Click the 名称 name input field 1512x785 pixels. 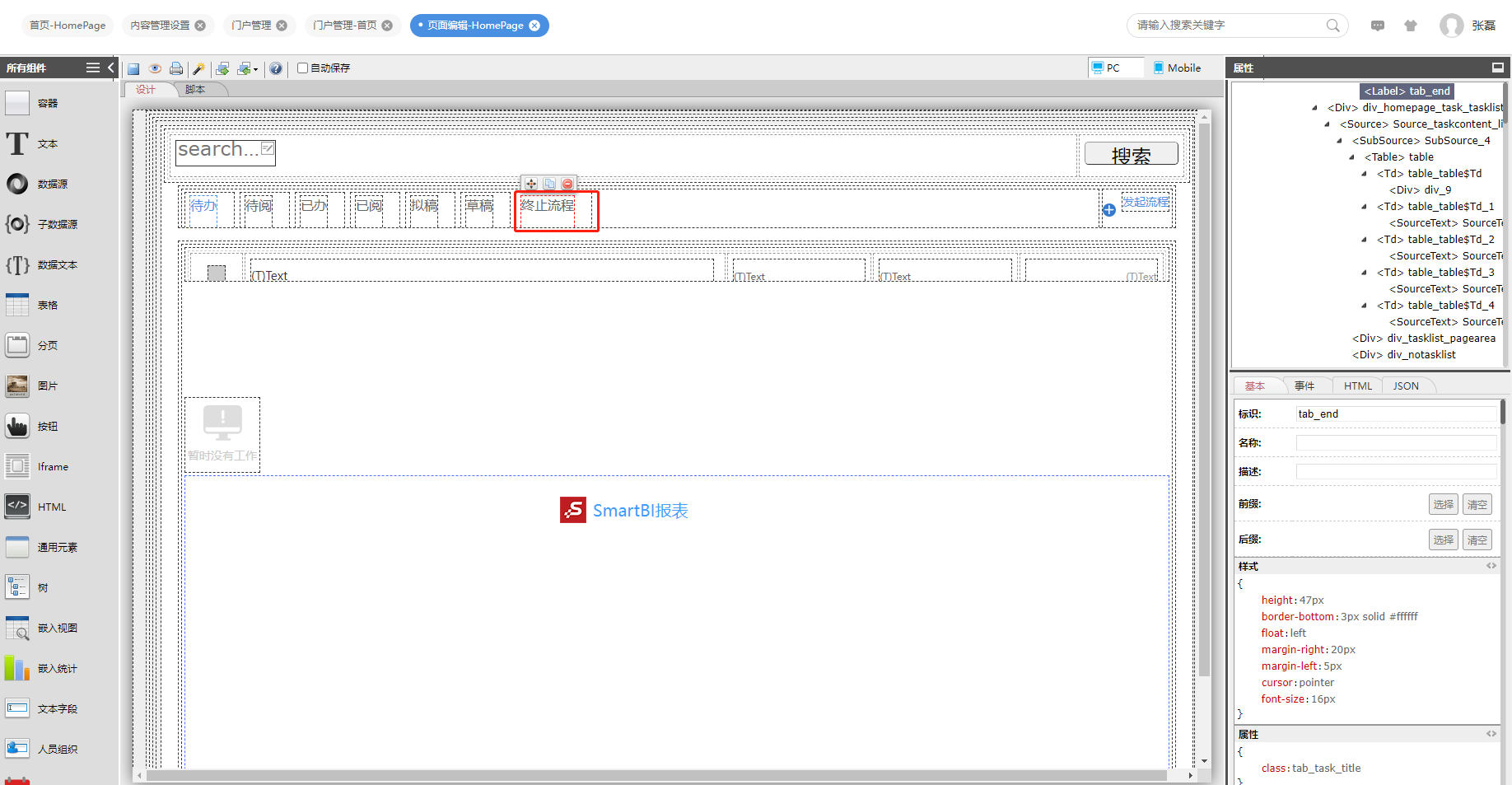click(1397, 443)
